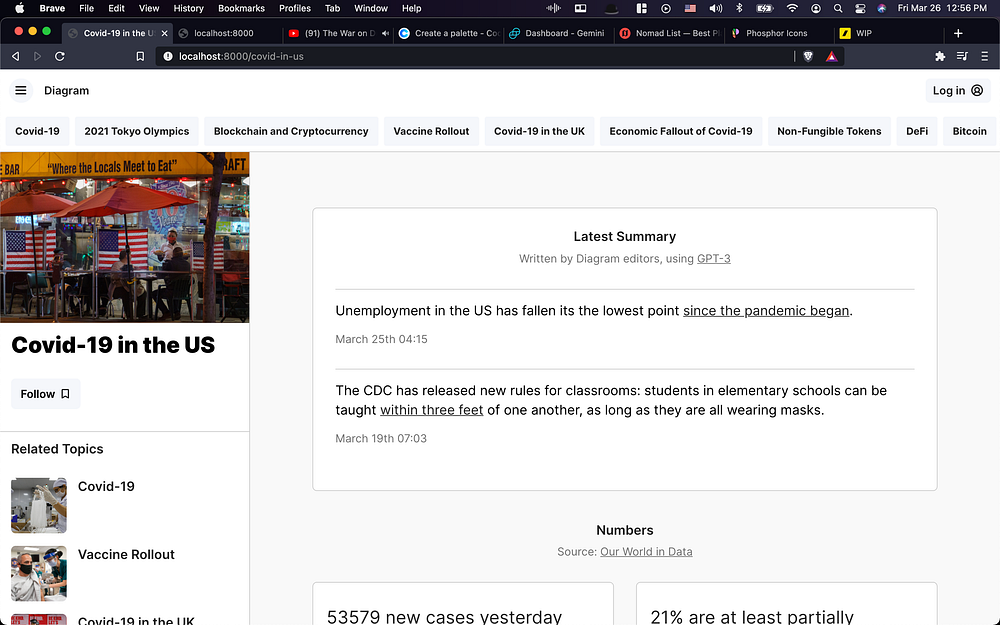
Task: Mute the YouTube War on Drugs tab audio icon
Action: click(x=385, y=33)
